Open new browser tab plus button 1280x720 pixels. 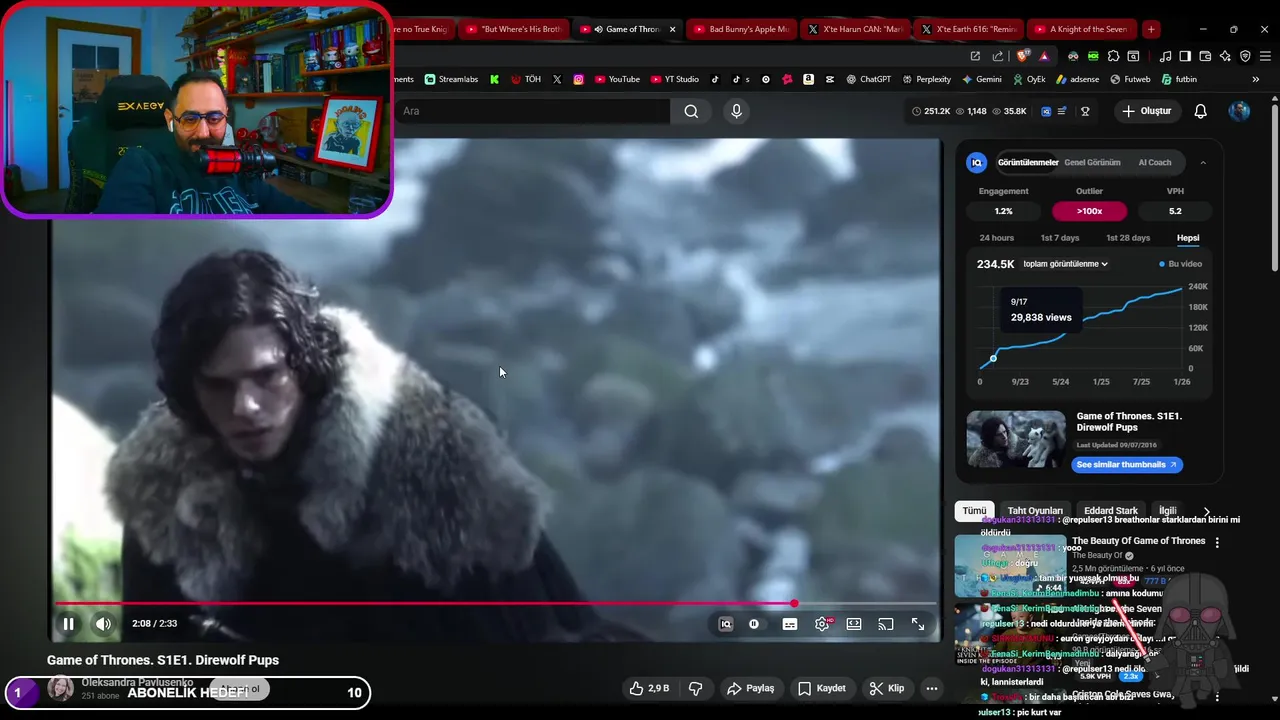[x=1151, y=29]
